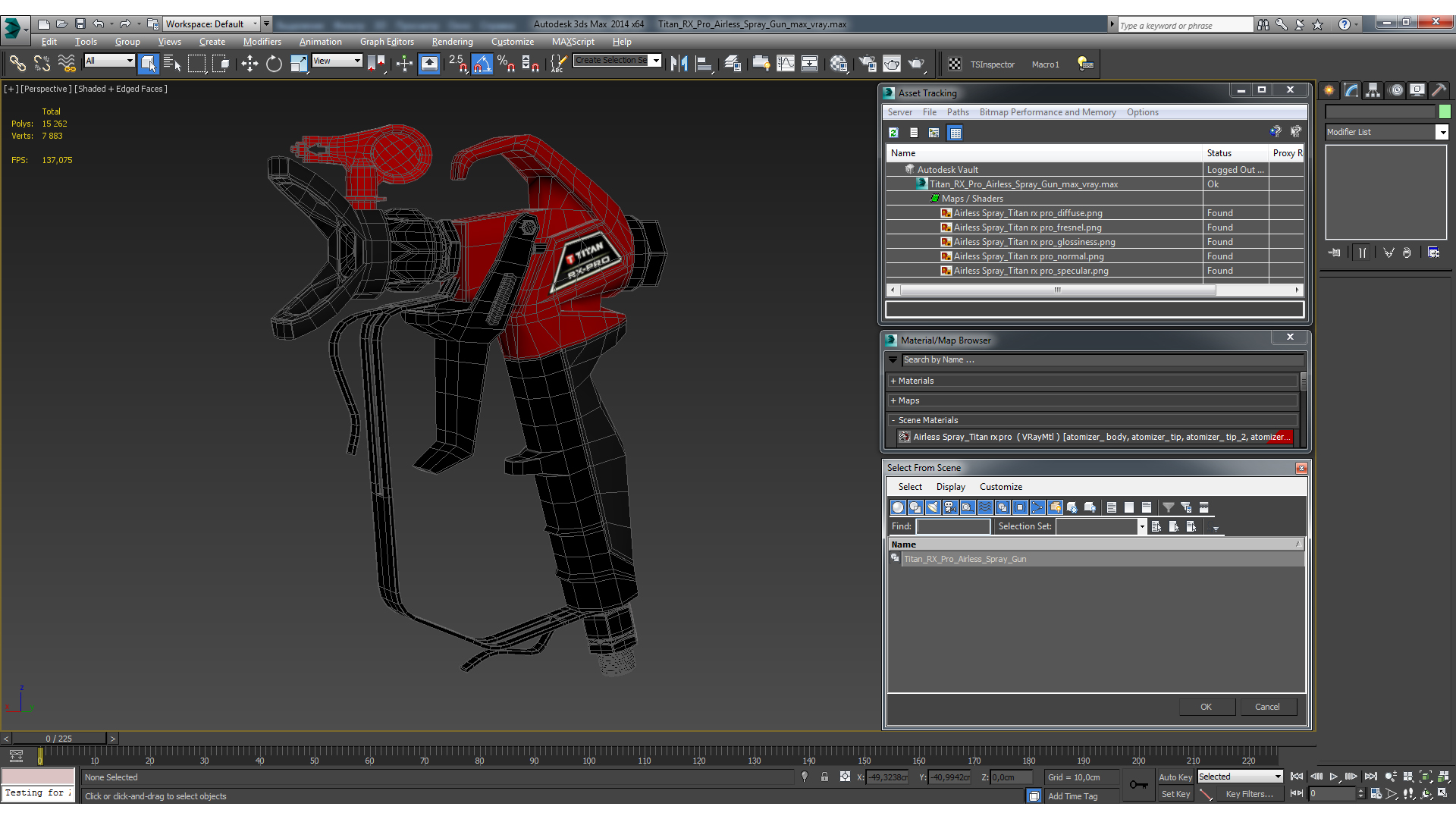Open the Paths menu in Asset Tracking
This screenshot has height=819, width=1456.
click(957, 112)
